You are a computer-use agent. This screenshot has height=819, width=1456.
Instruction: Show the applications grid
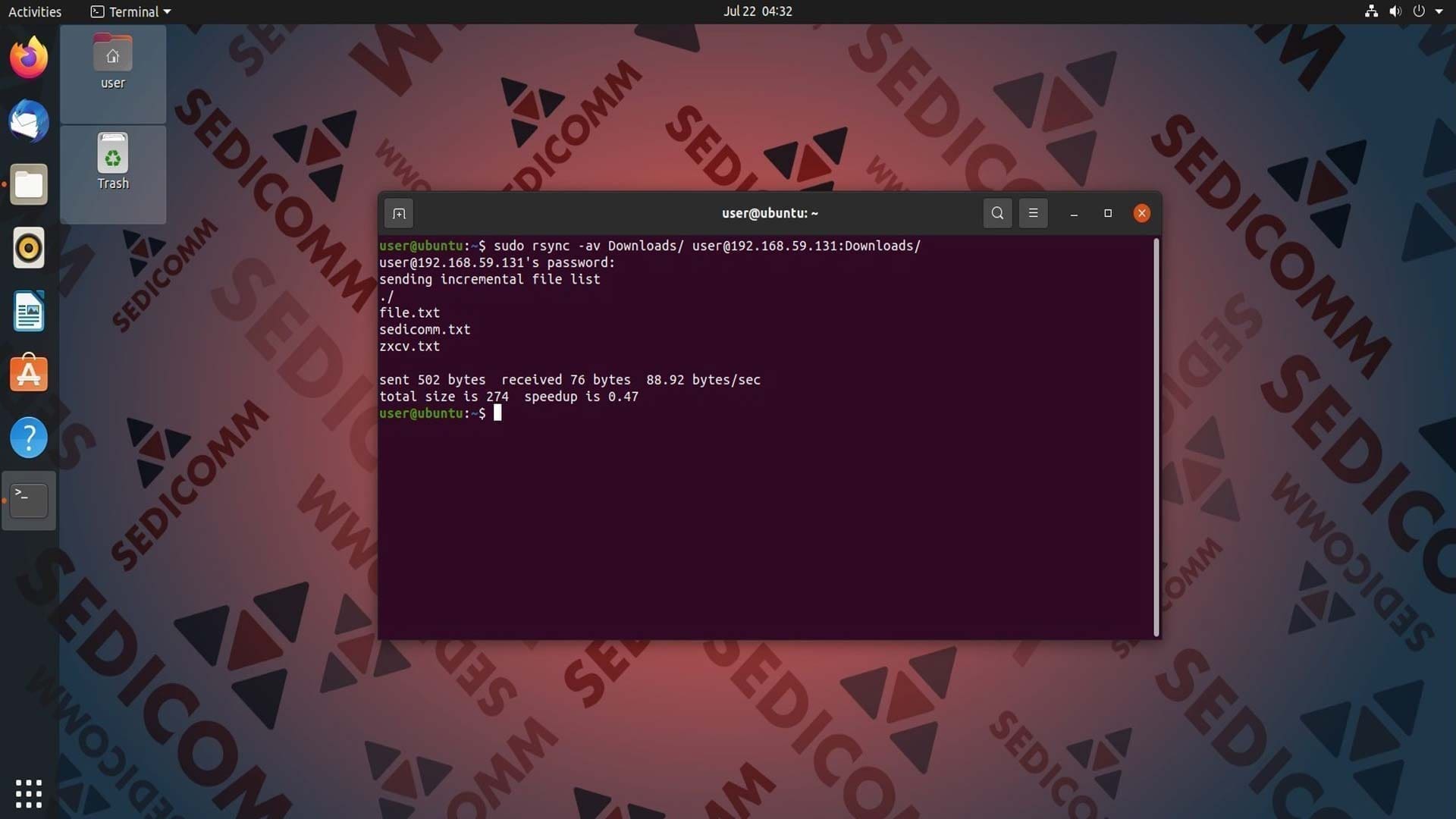29,793
